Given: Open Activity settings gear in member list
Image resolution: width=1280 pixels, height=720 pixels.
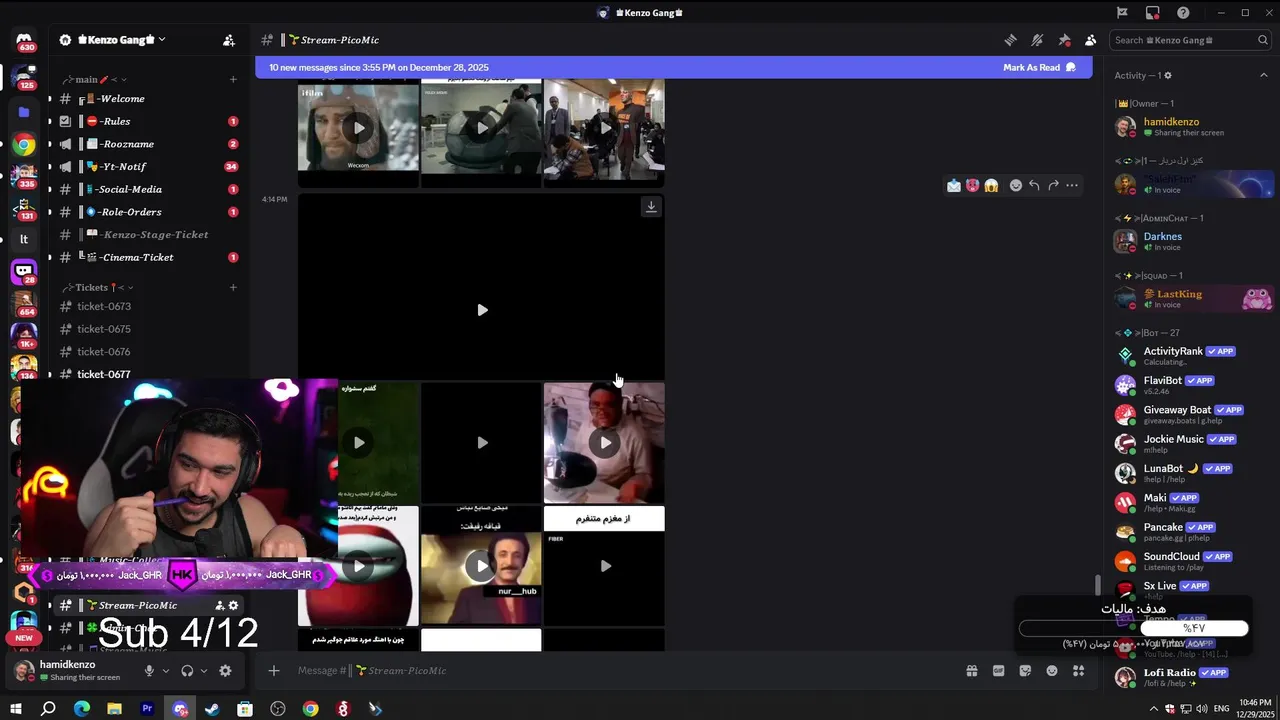Looking at the screenshot, I should point(1168,75).
